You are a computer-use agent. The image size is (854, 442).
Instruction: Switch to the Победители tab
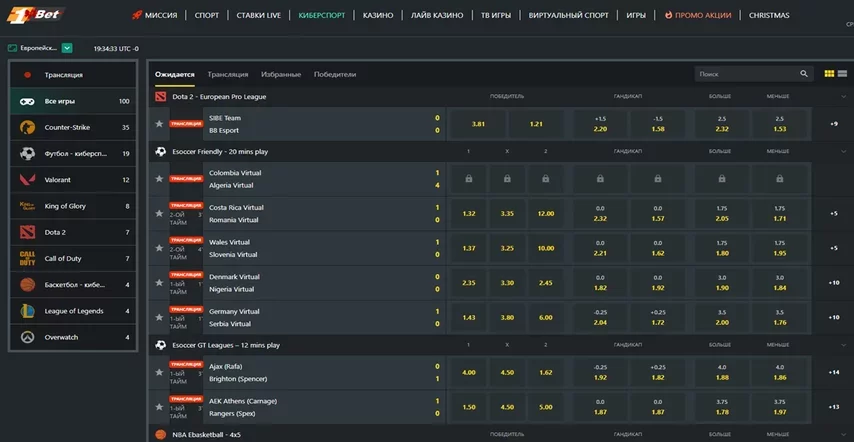tap(335, 75)
